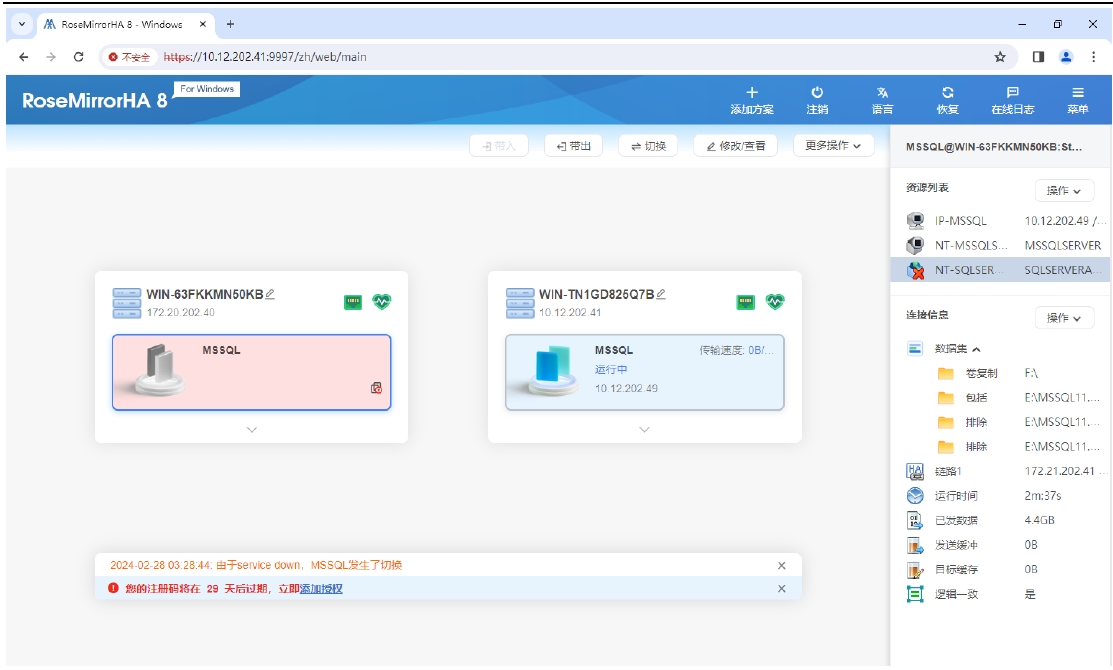
Task: Click the 带出 button
Action: (x=574, y=145)
